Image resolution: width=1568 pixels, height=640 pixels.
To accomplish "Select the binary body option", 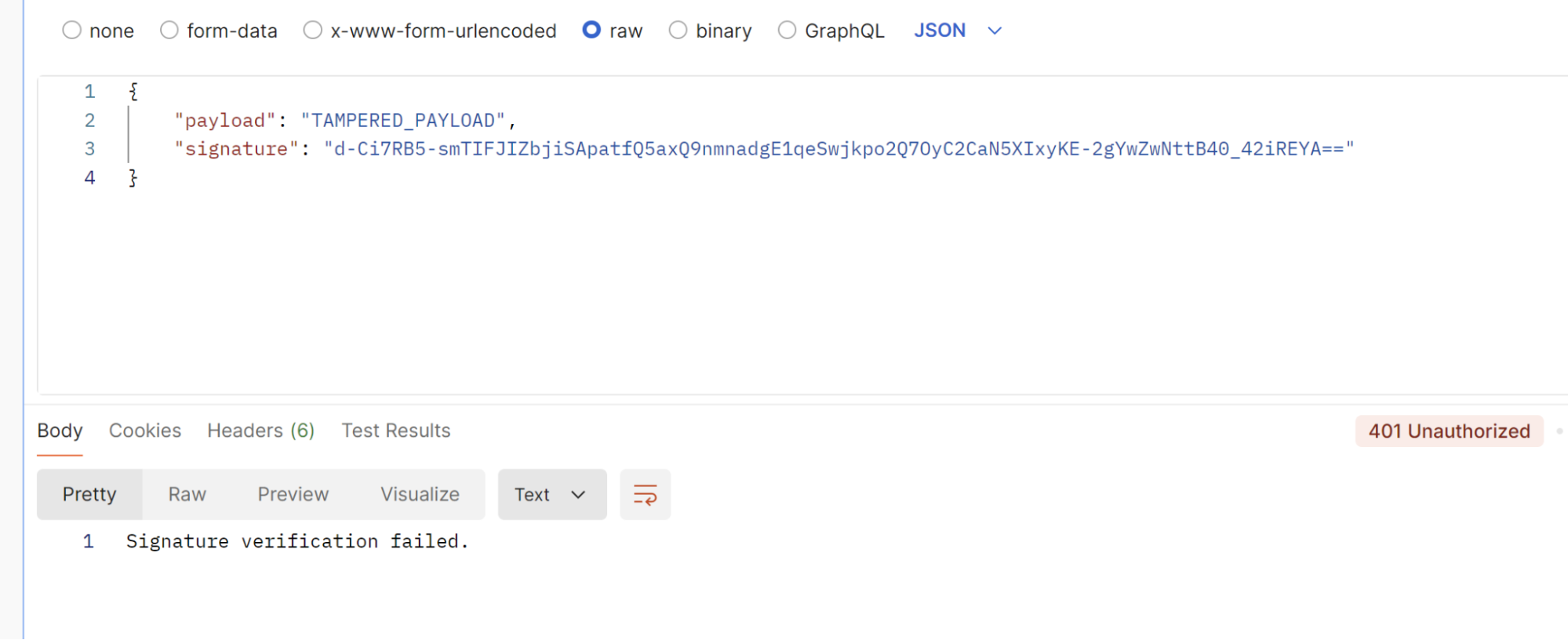I will click(678, 31).
